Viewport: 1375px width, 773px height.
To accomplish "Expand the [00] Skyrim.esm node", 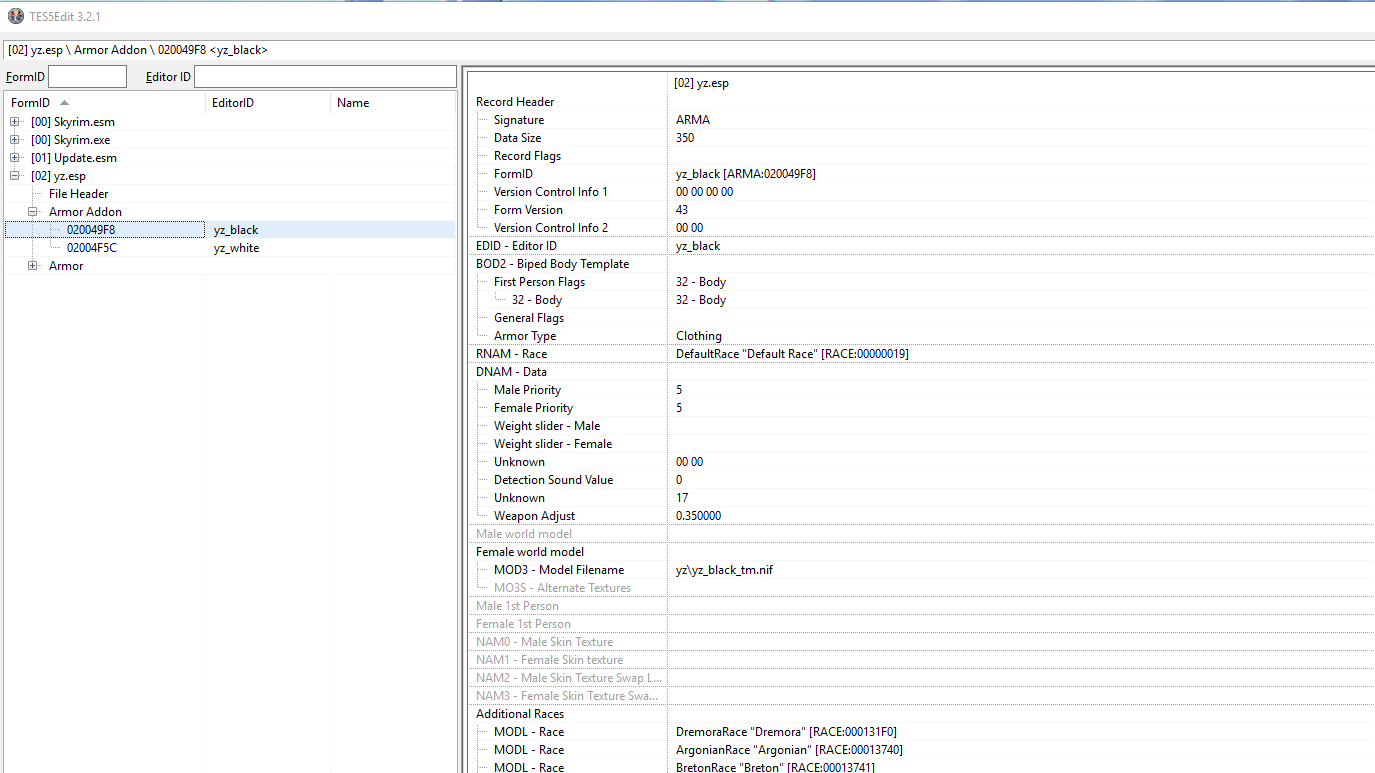I will [16, 122].
